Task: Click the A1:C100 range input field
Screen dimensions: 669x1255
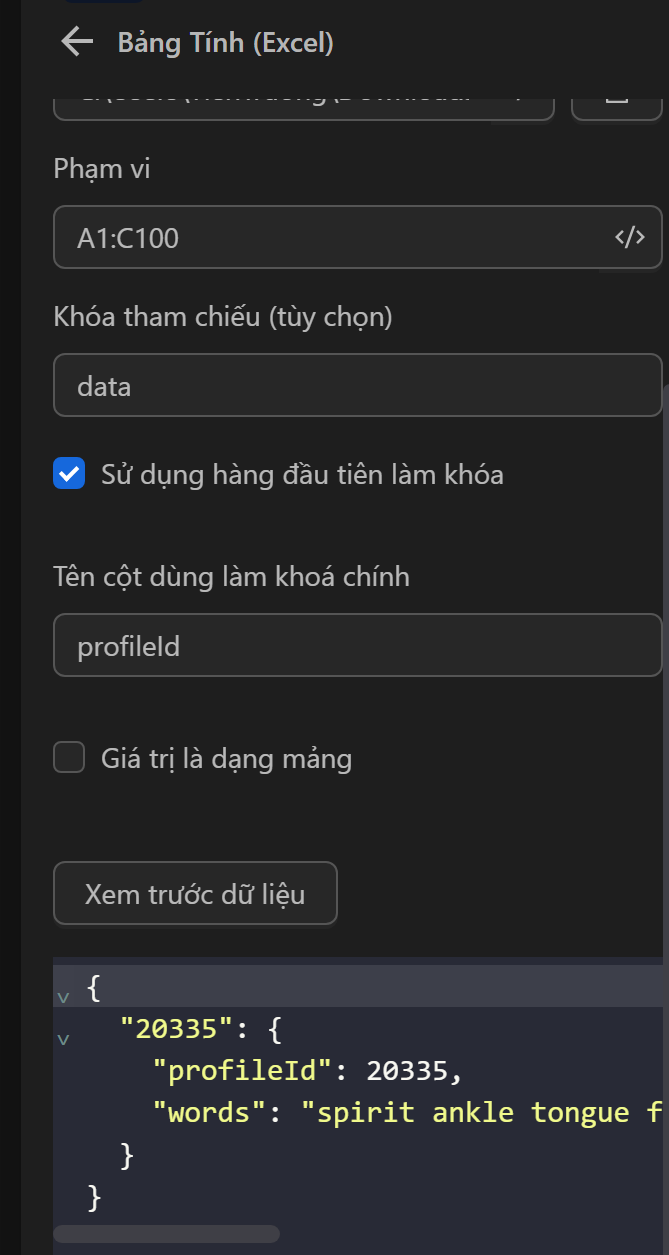Action: (330, 238)
